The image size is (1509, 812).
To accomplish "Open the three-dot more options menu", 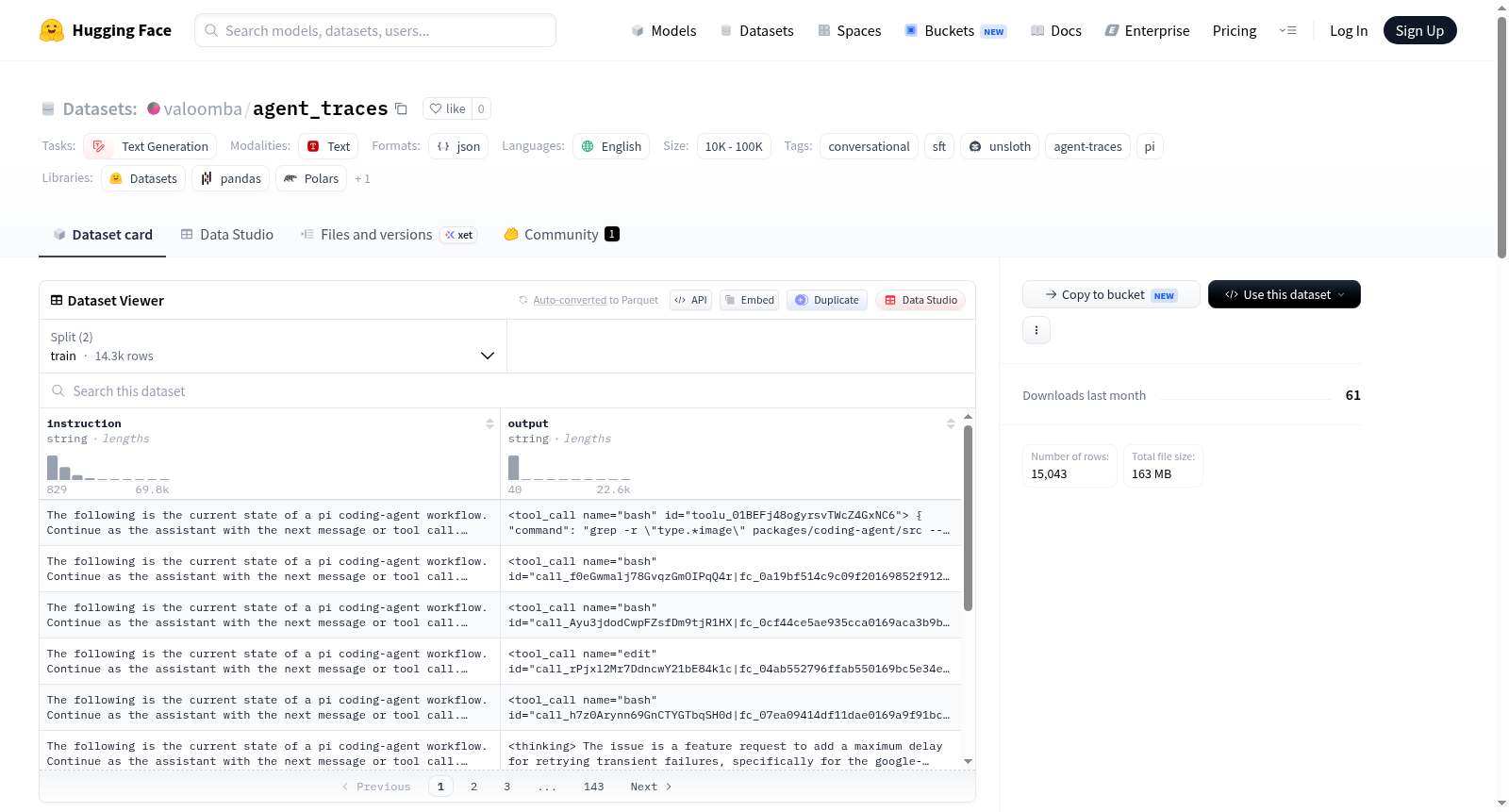I will (1036, 330).
